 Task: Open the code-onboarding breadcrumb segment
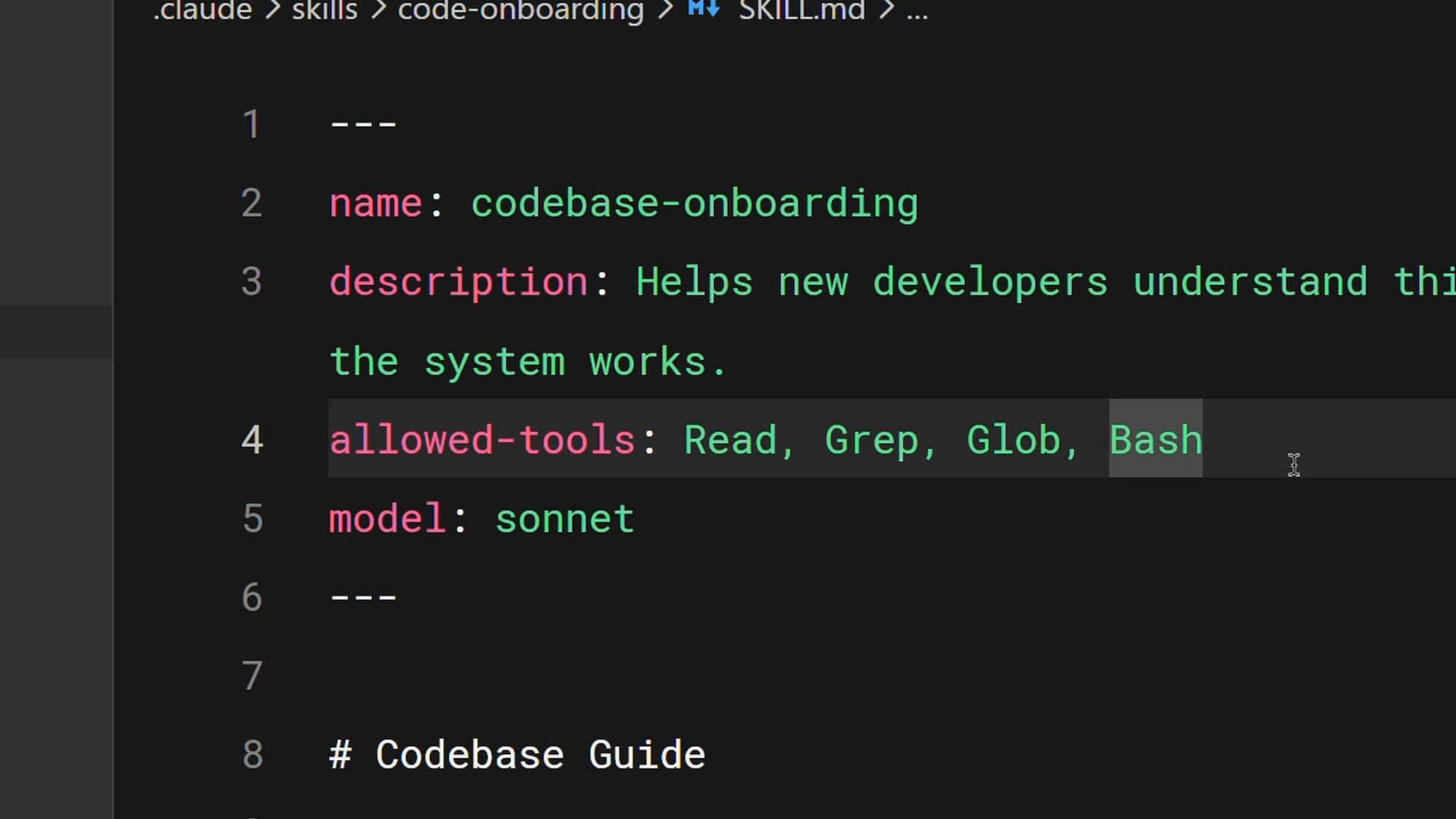click(520, 10)
